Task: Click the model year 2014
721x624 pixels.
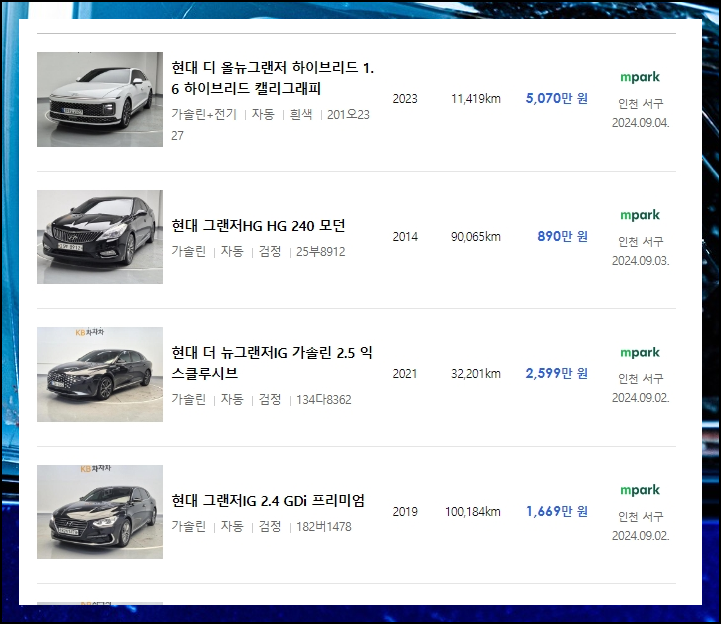Action: coord(405,237)
